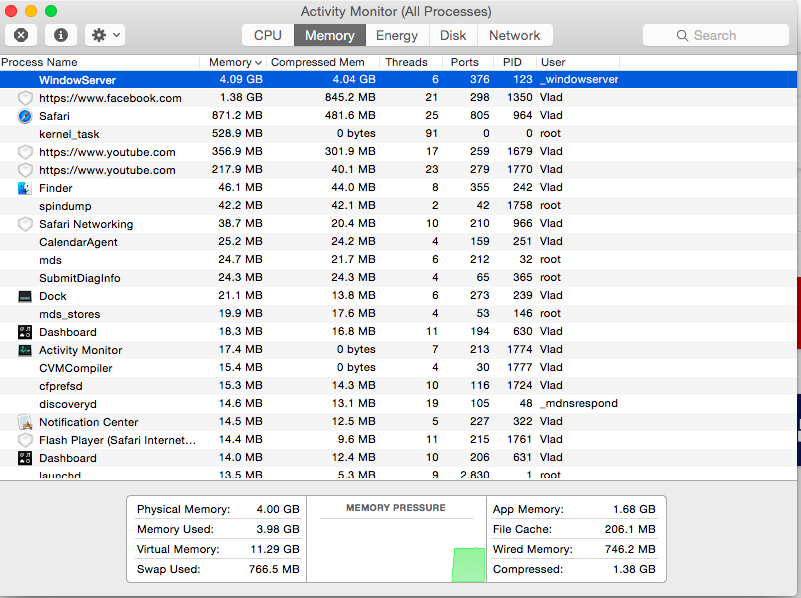Image resolution: width=801 pixels, height=598 pixels.
Task: Click the Quit Process toolbar icon
Action: coord(21,35)
